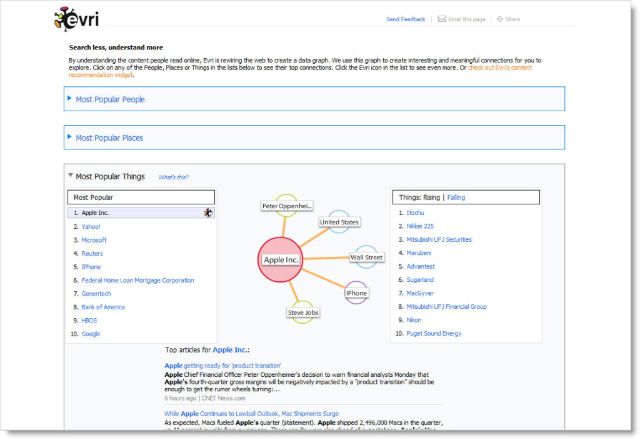Open MacGyver in the Rising list
Screen dimensions: 640x439
420,293
